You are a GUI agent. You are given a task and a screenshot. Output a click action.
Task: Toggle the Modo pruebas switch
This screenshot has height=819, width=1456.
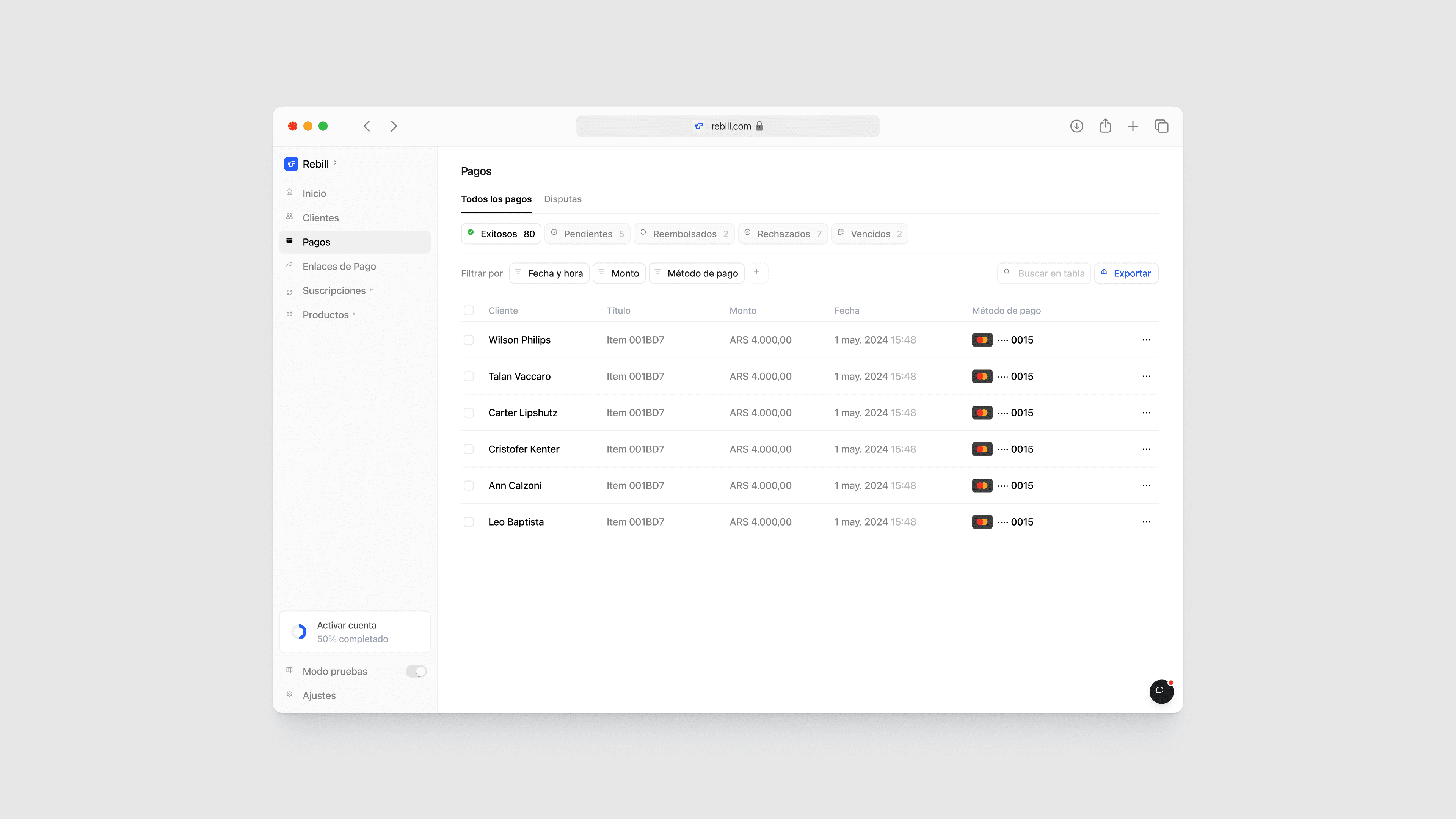pos(416,672)
